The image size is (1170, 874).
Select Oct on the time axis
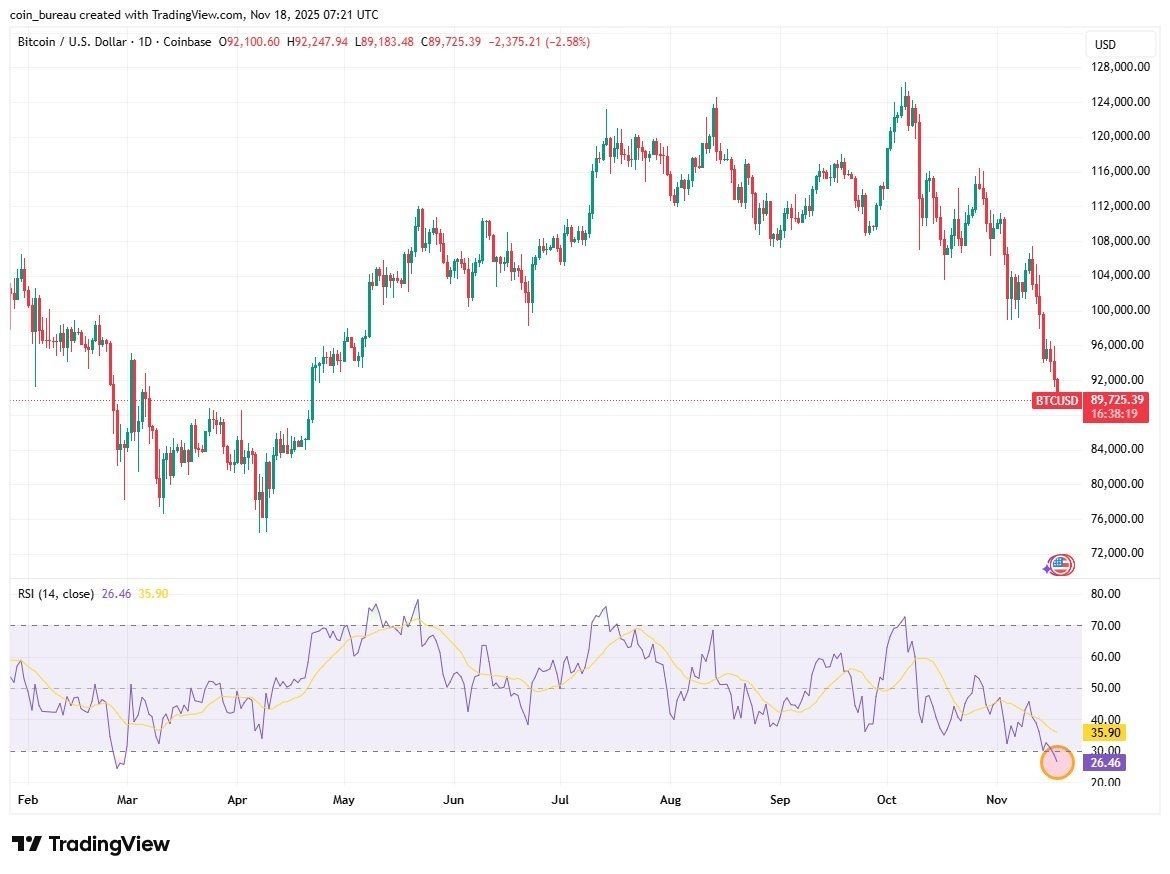click(x=886, y=800)
